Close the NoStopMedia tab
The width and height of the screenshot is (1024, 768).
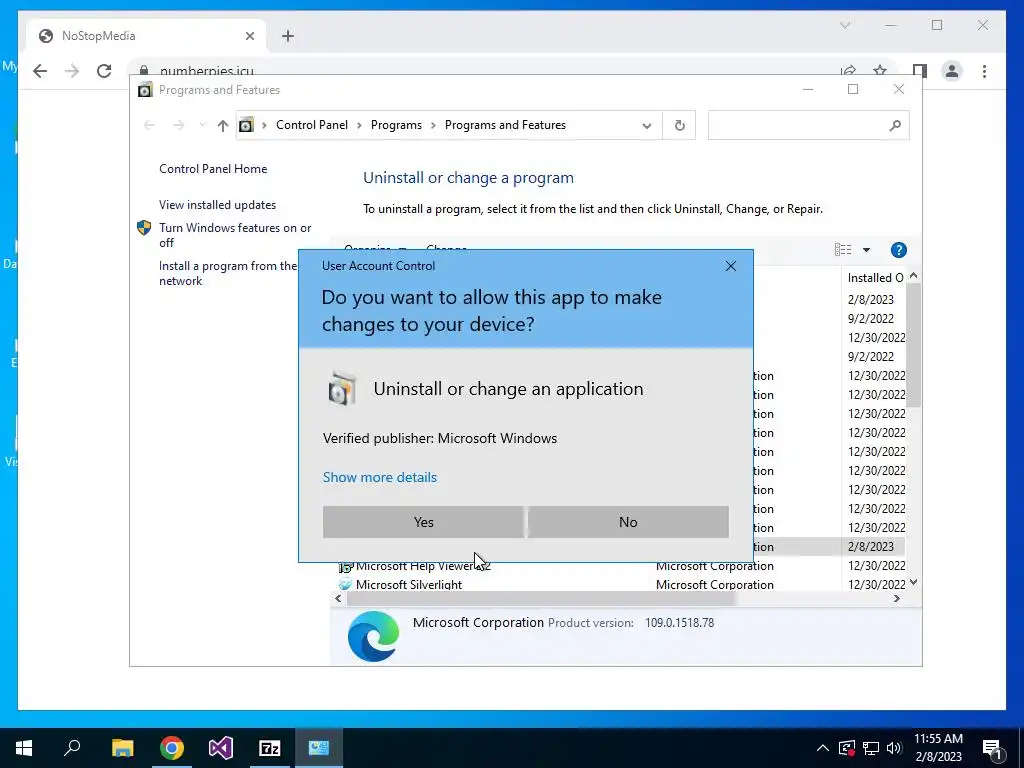[x=249, y=36]
